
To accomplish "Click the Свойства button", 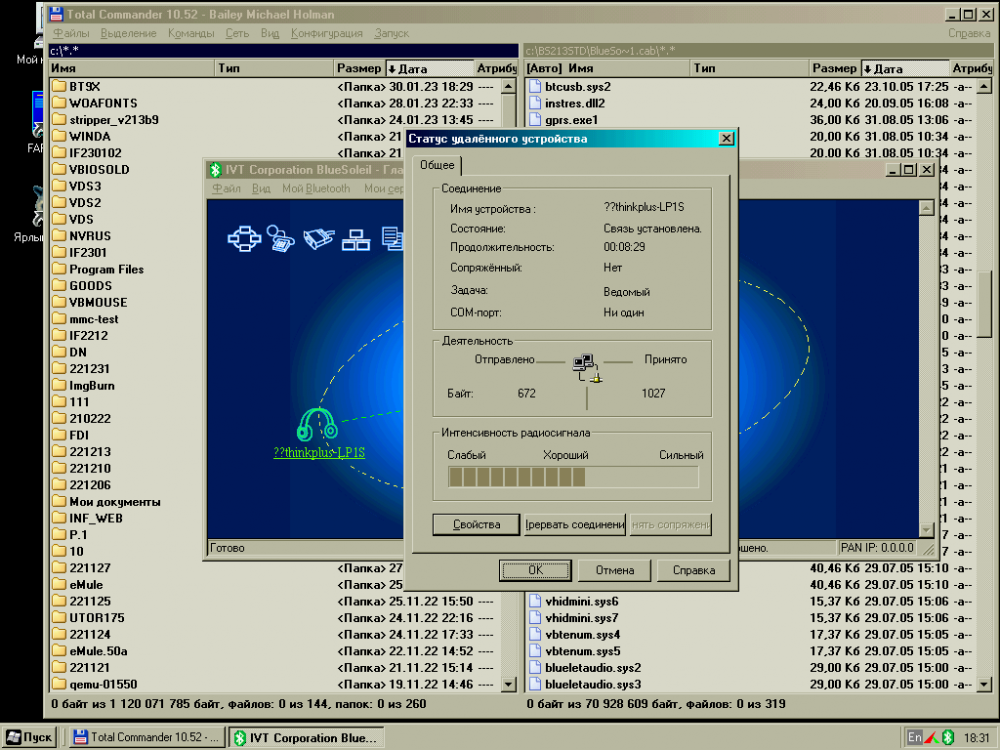I will 476,525.
